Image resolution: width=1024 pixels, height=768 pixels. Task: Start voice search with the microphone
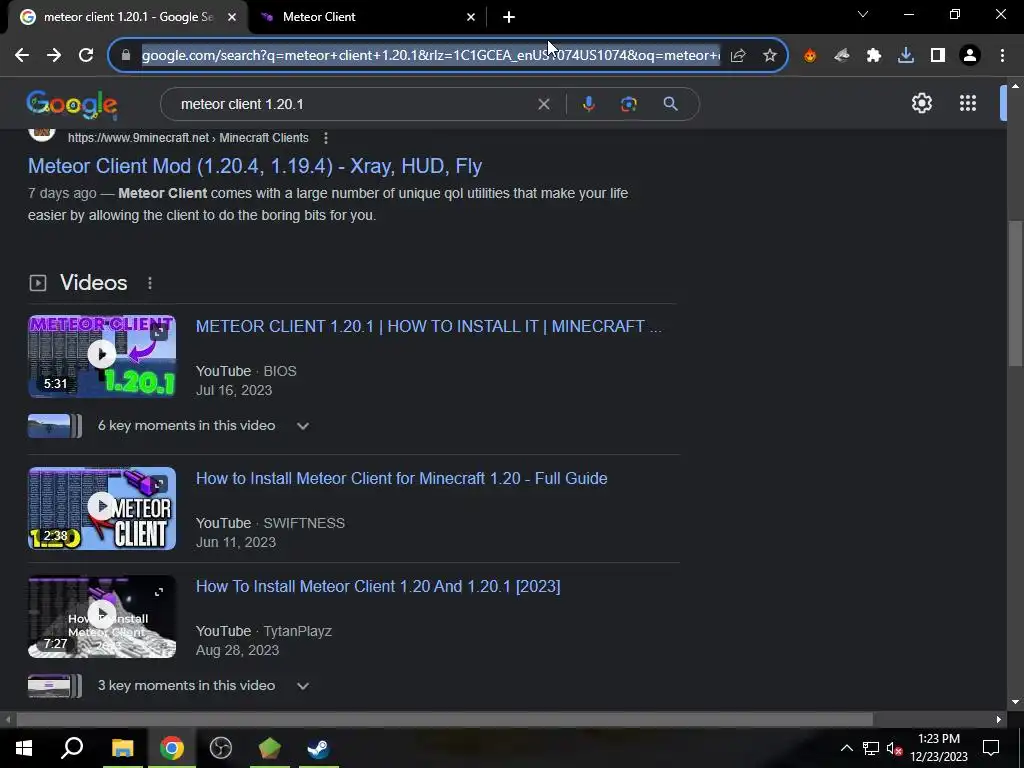coord(588,104)
